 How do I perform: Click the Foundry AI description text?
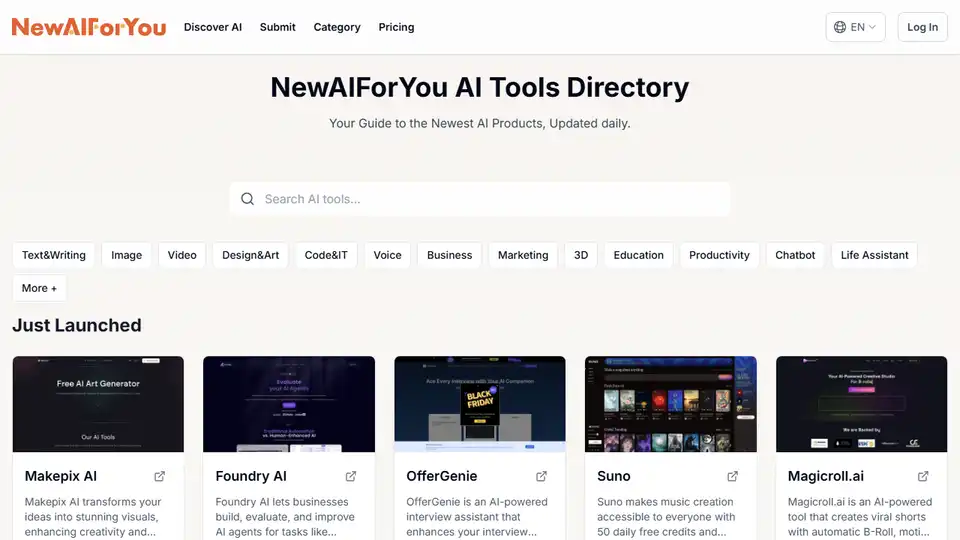coord(285,517)
